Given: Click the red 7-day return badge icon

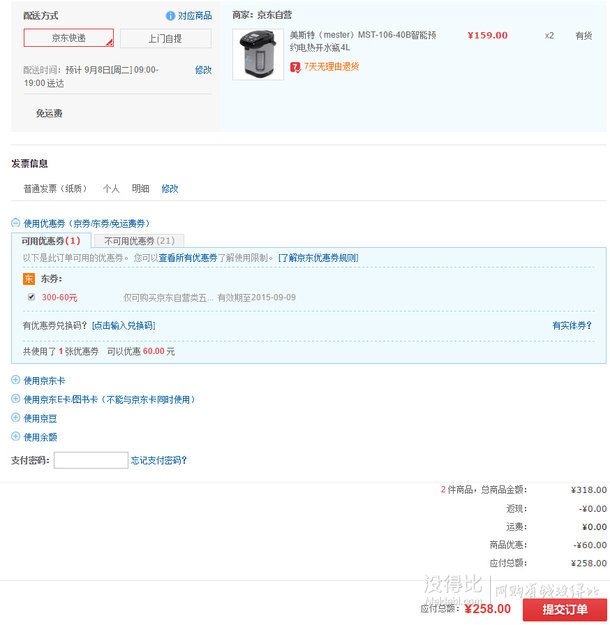Looking at the screenshot, I should pyautogui.click(x=295, y=67).
